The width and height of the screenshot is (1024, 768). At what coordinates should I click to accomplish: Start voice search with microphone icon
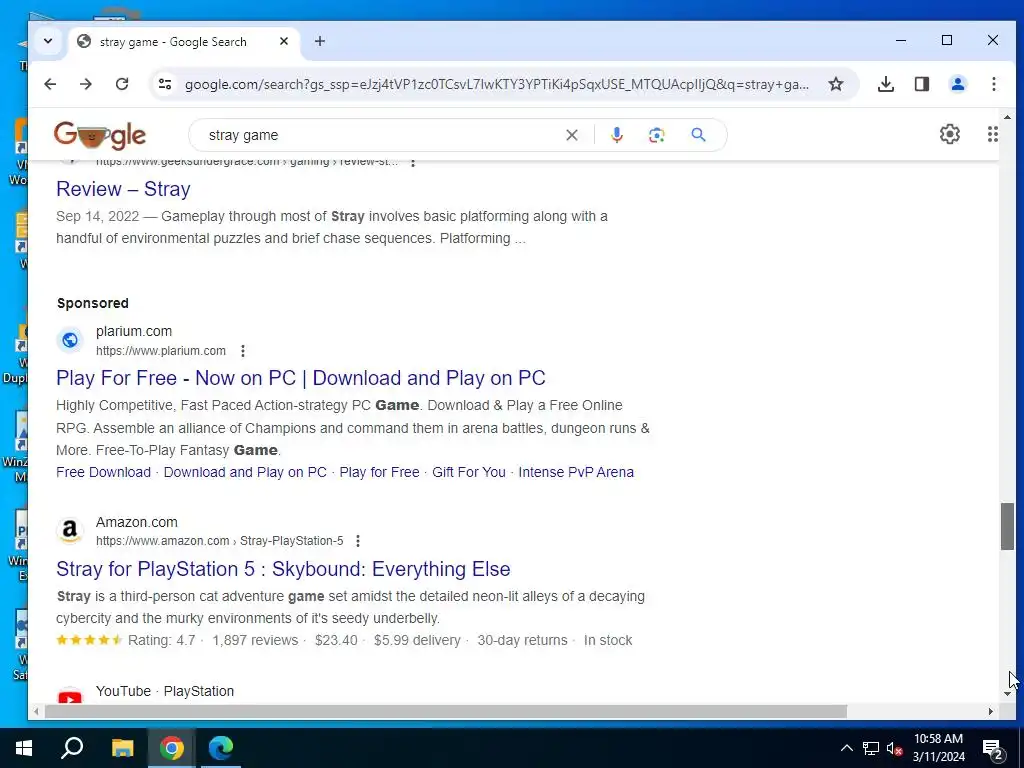pyautogui.click(x=616, y=135)
